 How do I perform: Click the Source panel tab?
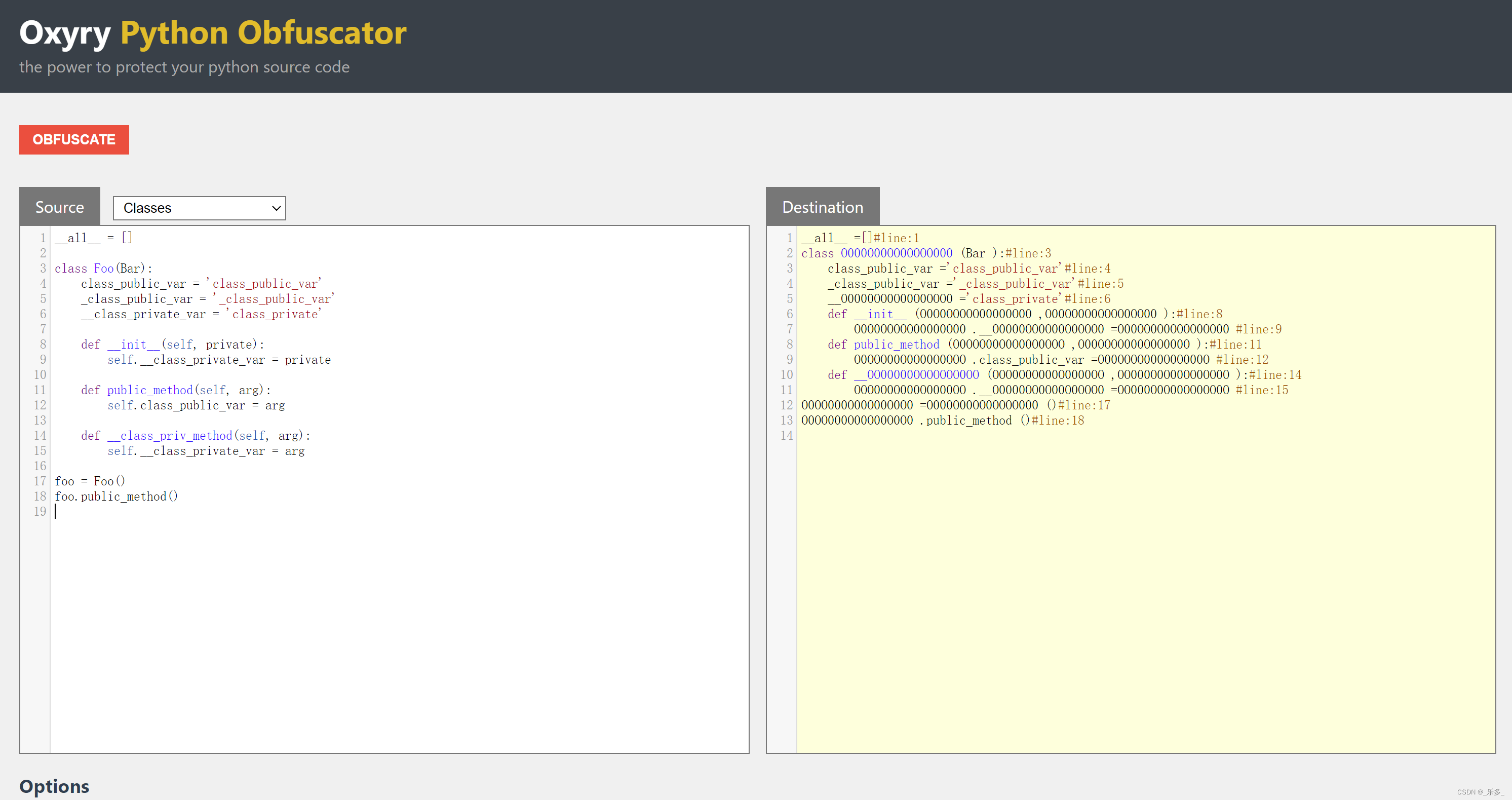coord(61,207)
